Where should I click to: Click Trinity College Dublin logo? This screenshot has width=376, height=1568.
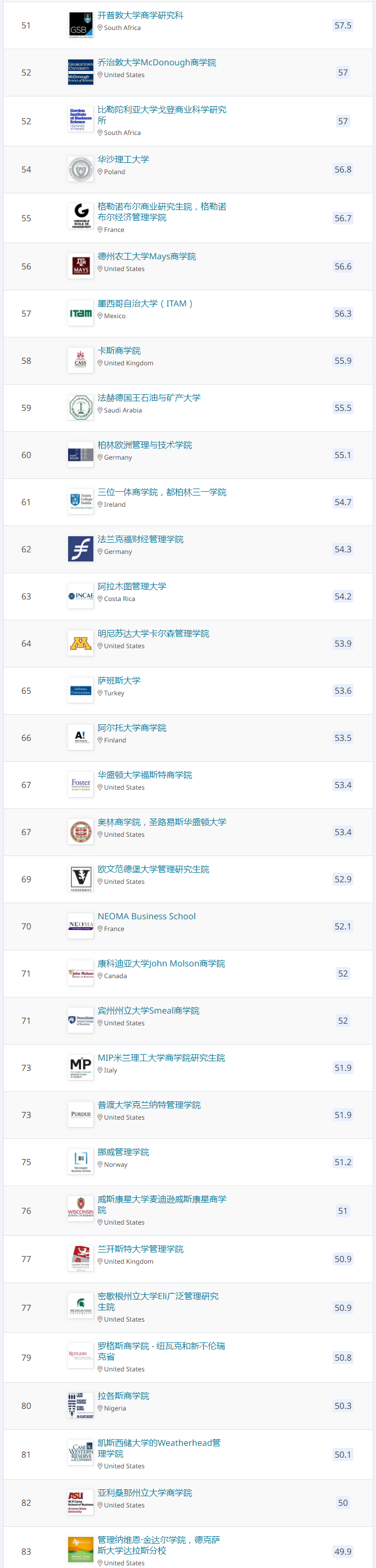[80, 502]
